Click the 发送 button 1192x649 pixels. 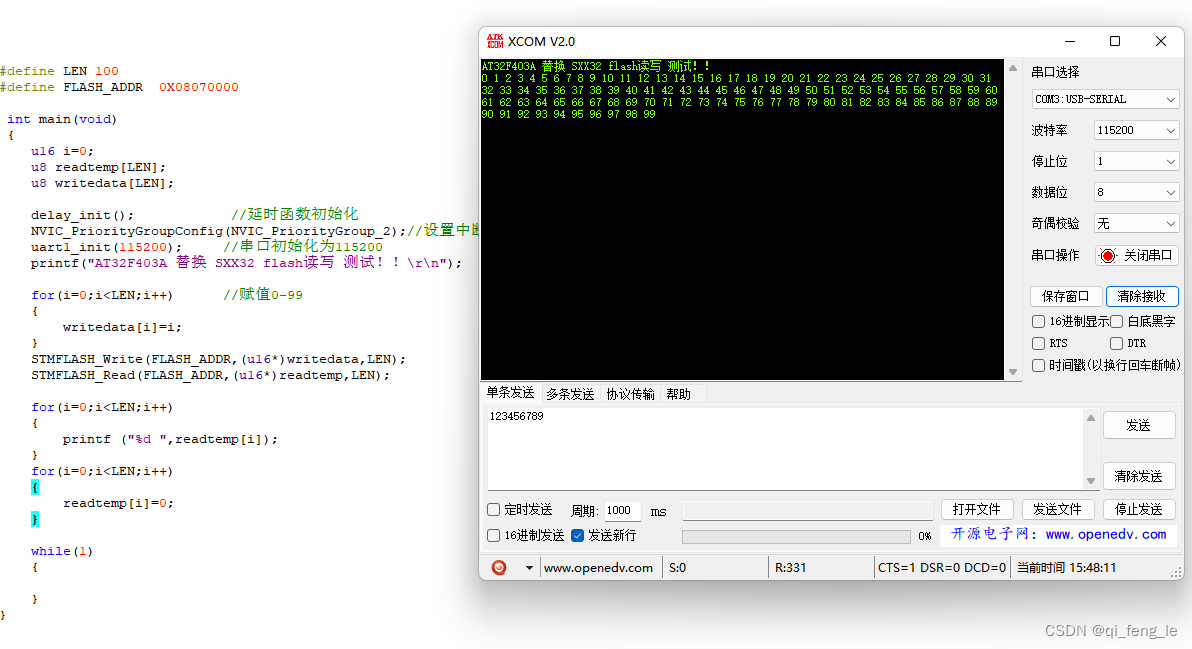tap(1139, 426)
